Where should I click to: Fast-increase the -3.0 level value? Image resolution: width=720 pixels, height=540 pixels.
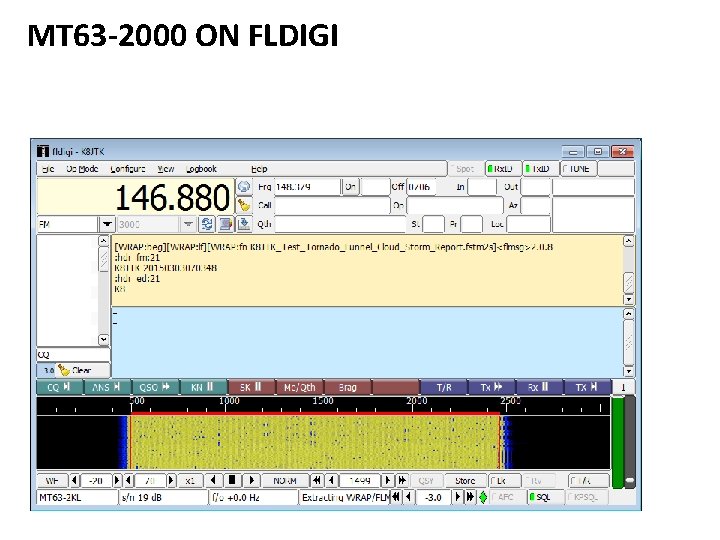[470, 497]
